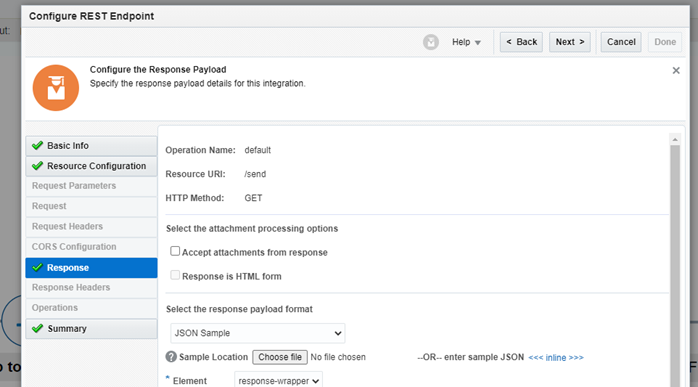
Task: Click the green checkmark next to Basic Info
Action: tap(37, 146)
